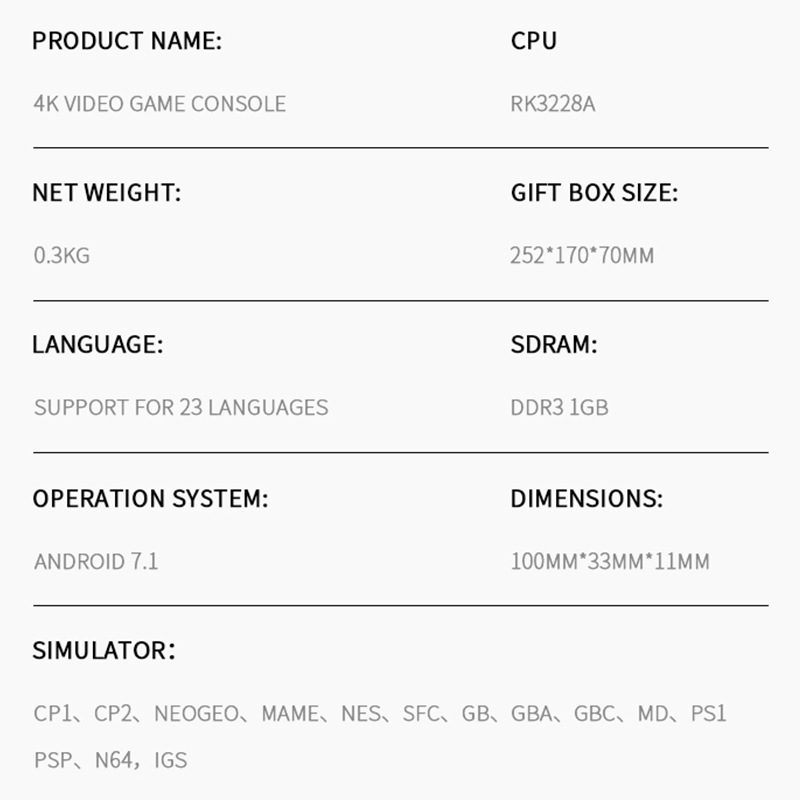Click the SIMULATOR heading
This screenshot has height=800, width=800.
pyautogui.click(x=104, y=651)
